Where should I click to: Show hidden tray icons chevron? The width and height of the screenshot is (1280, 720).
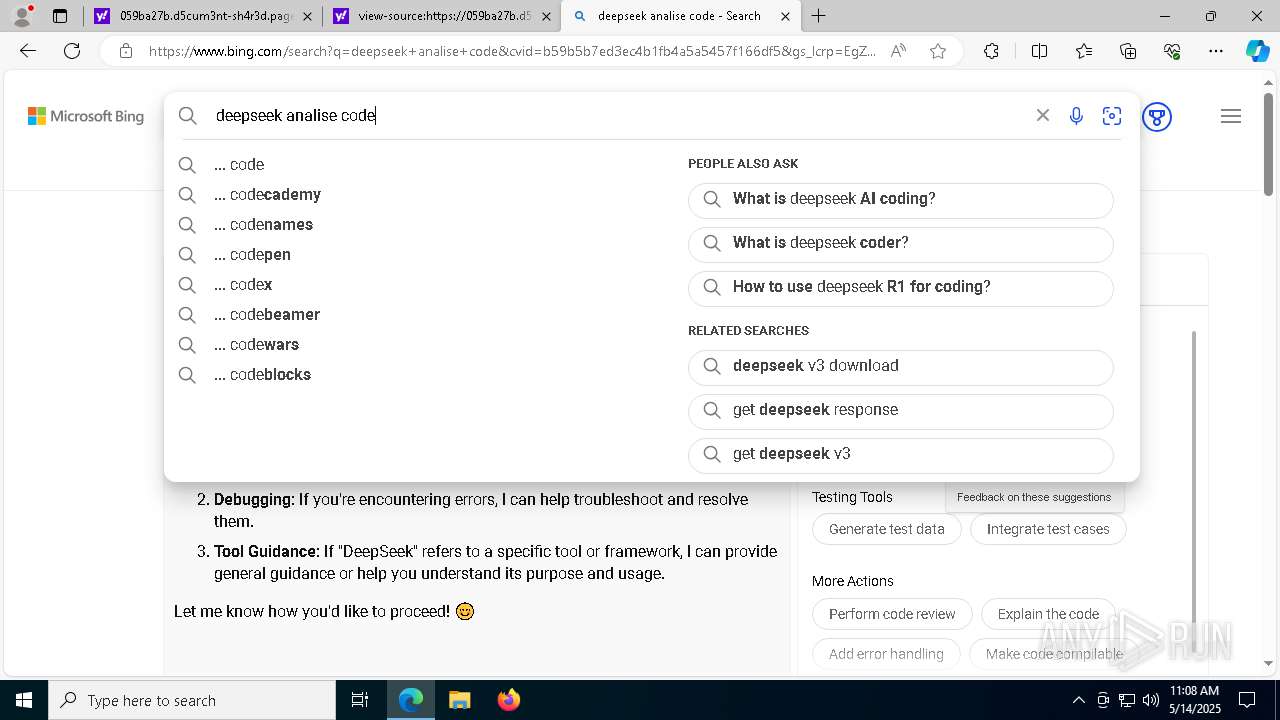point(1078,700)
